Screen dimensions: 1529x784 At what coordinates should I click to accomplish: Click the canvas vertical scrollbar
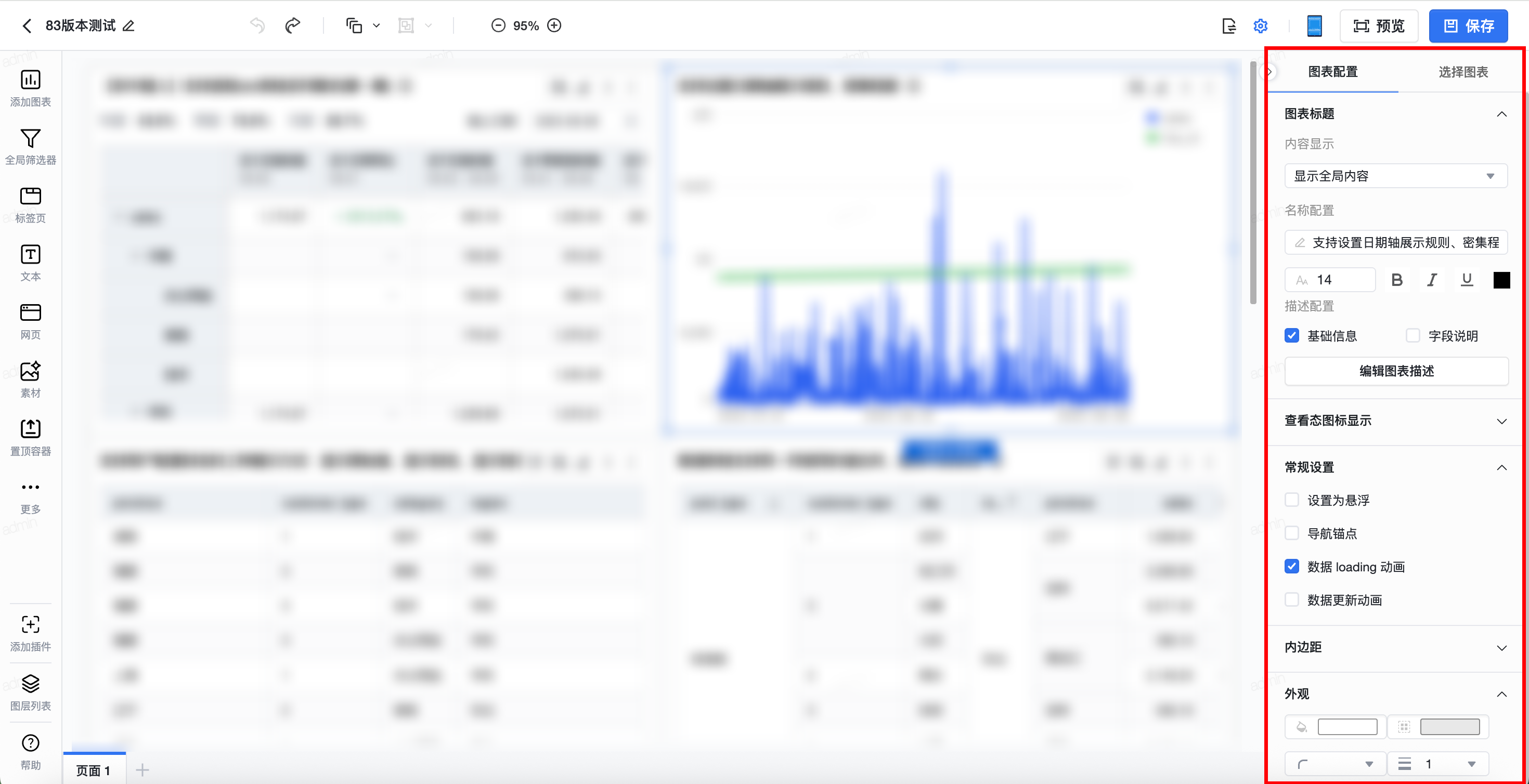coord(1253,184)
